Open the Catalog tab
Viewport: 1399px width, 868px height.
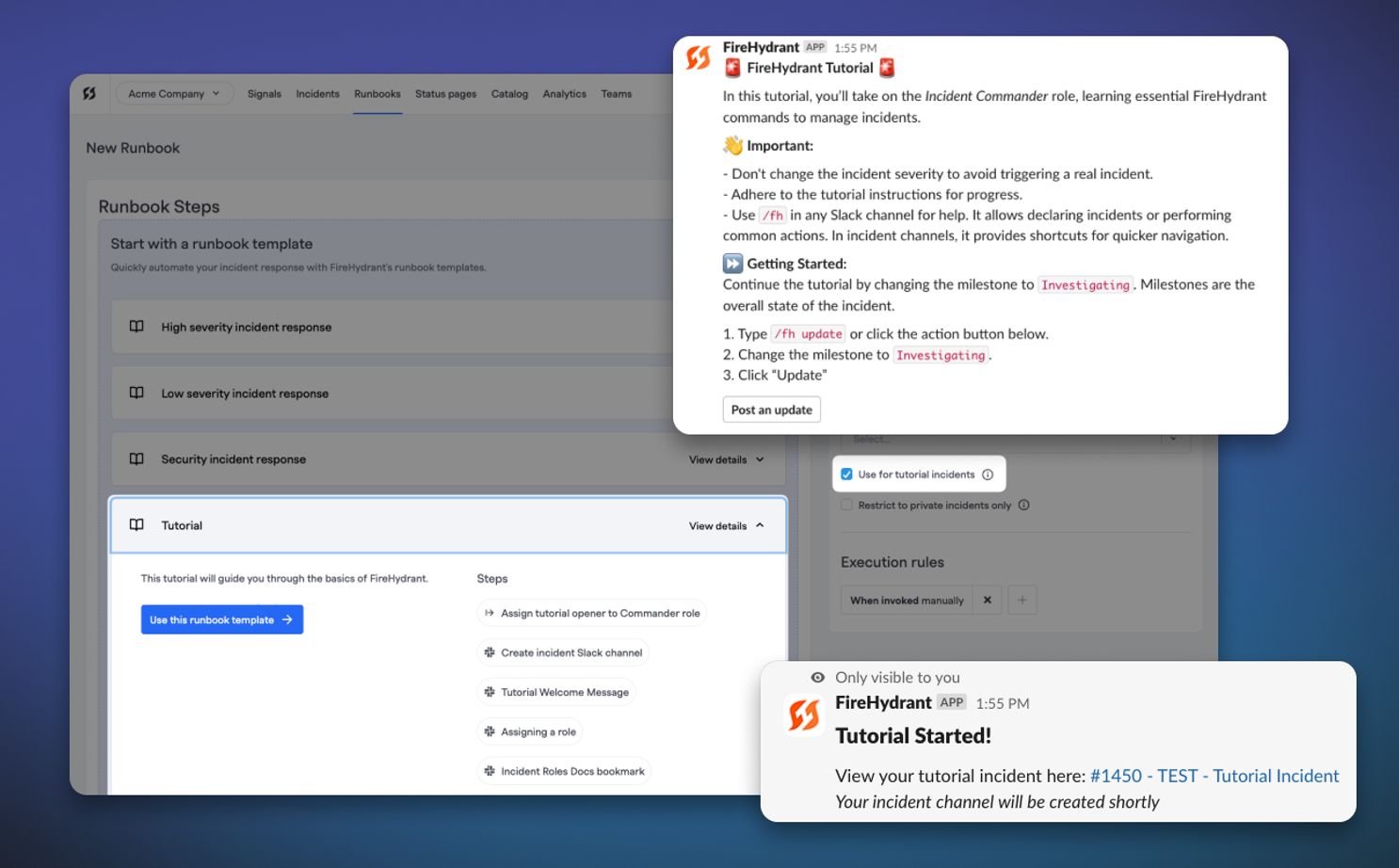pyautogui.click(x=509, y=94)
